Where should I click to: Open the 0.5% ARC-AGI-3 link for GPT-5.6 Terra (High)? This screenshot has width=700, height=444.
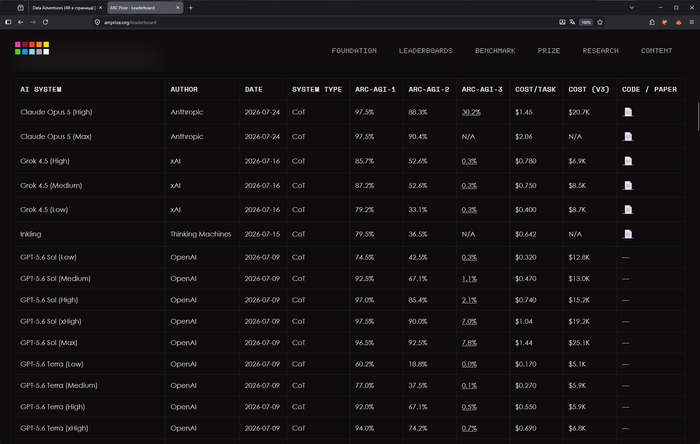(469, 407)
